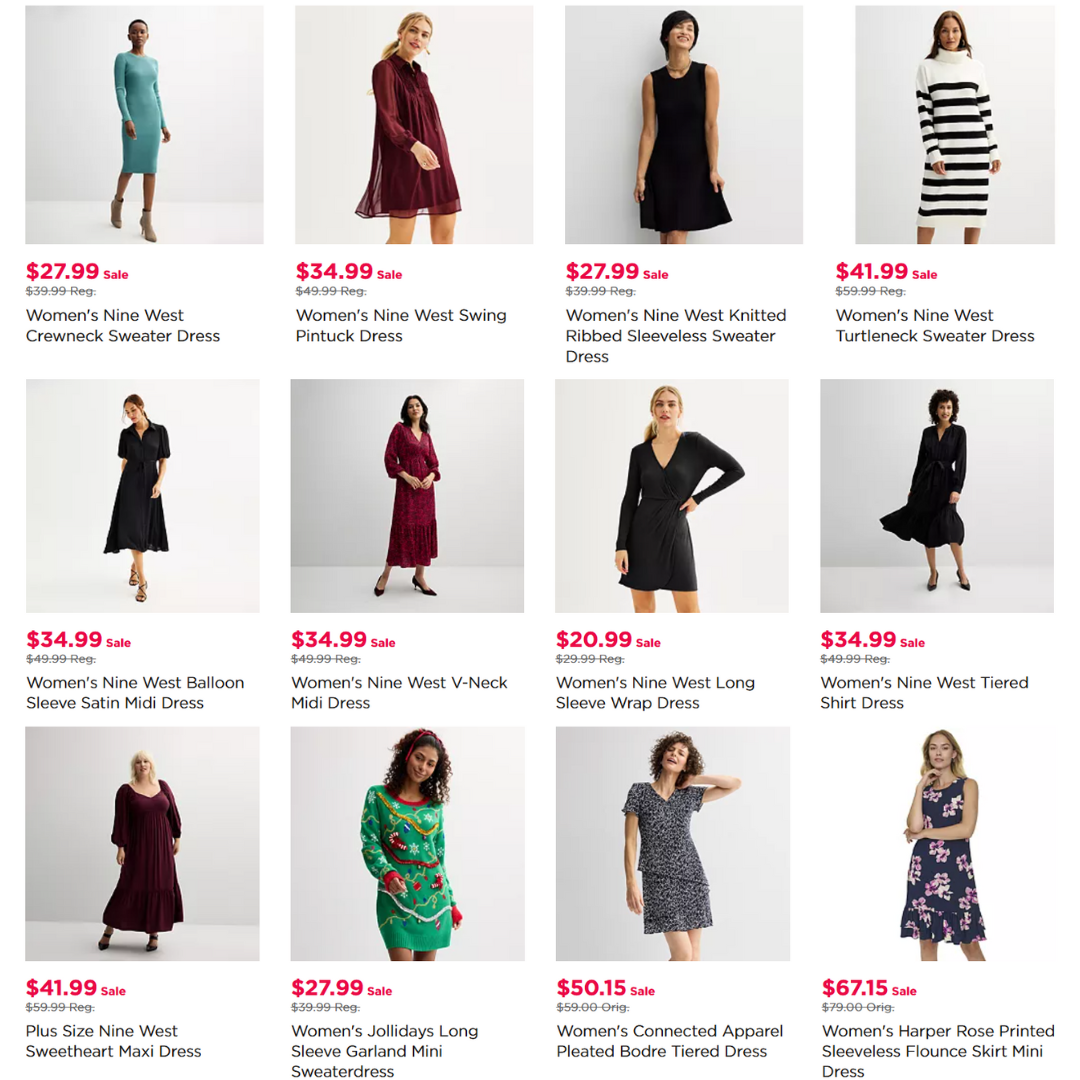
Task: Click Women's Nine West V-Neck Midi Dress title
Action: 399,693
